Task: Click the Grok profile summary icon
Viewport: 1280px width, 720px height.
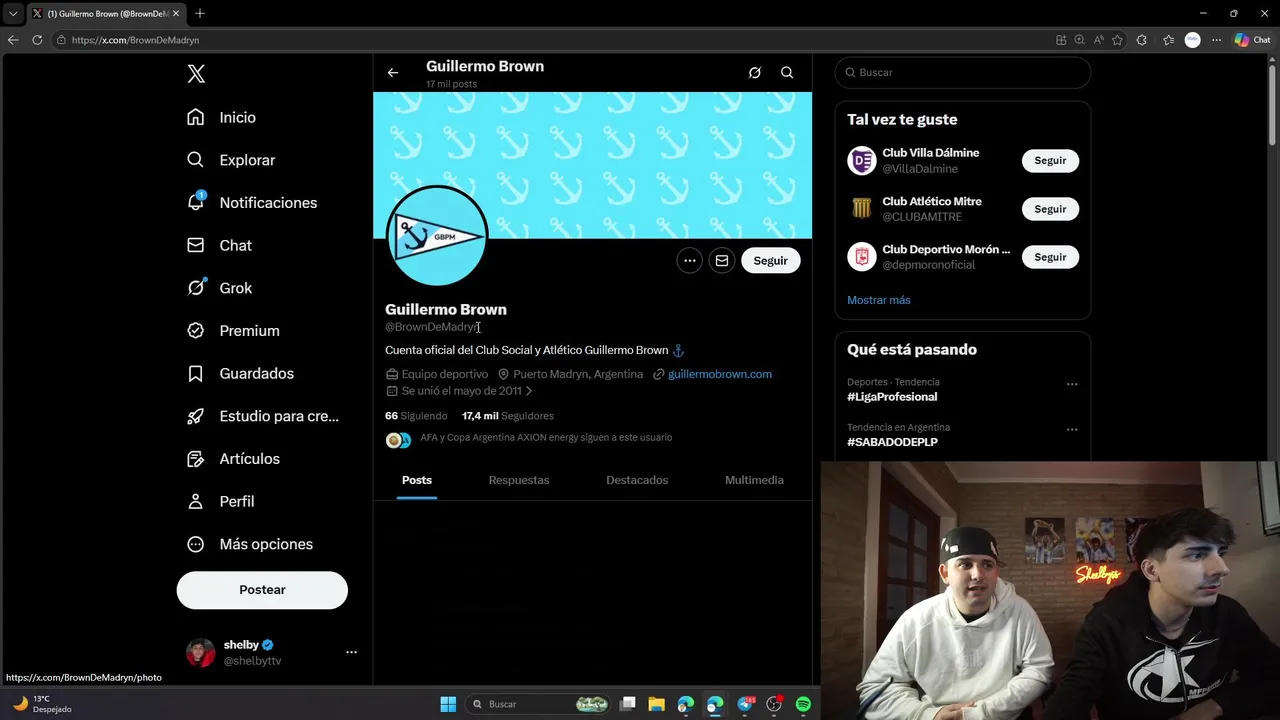Action: click(x=755, y=73)
